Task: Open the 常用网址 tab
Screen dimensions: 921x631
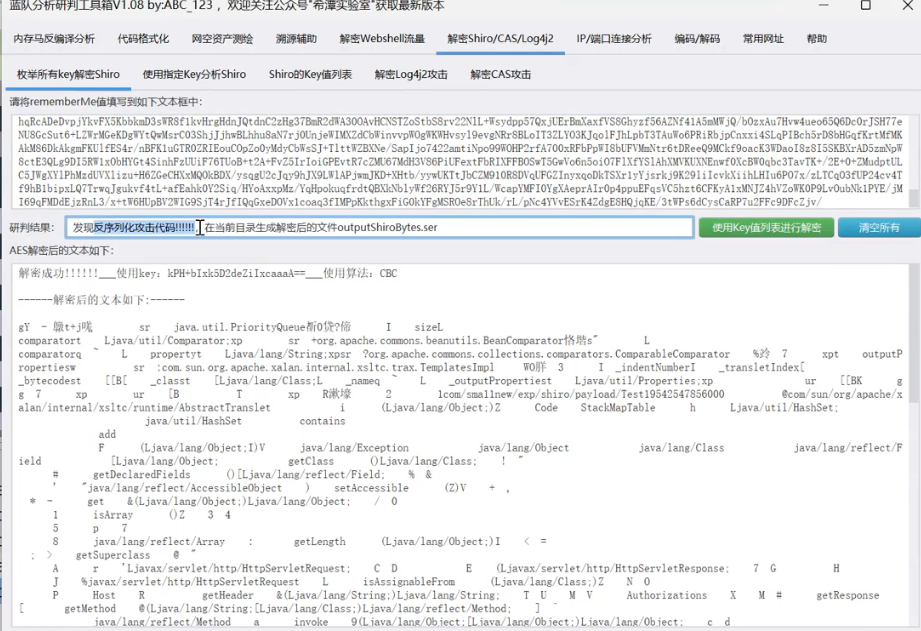Action: pos(763,39)
